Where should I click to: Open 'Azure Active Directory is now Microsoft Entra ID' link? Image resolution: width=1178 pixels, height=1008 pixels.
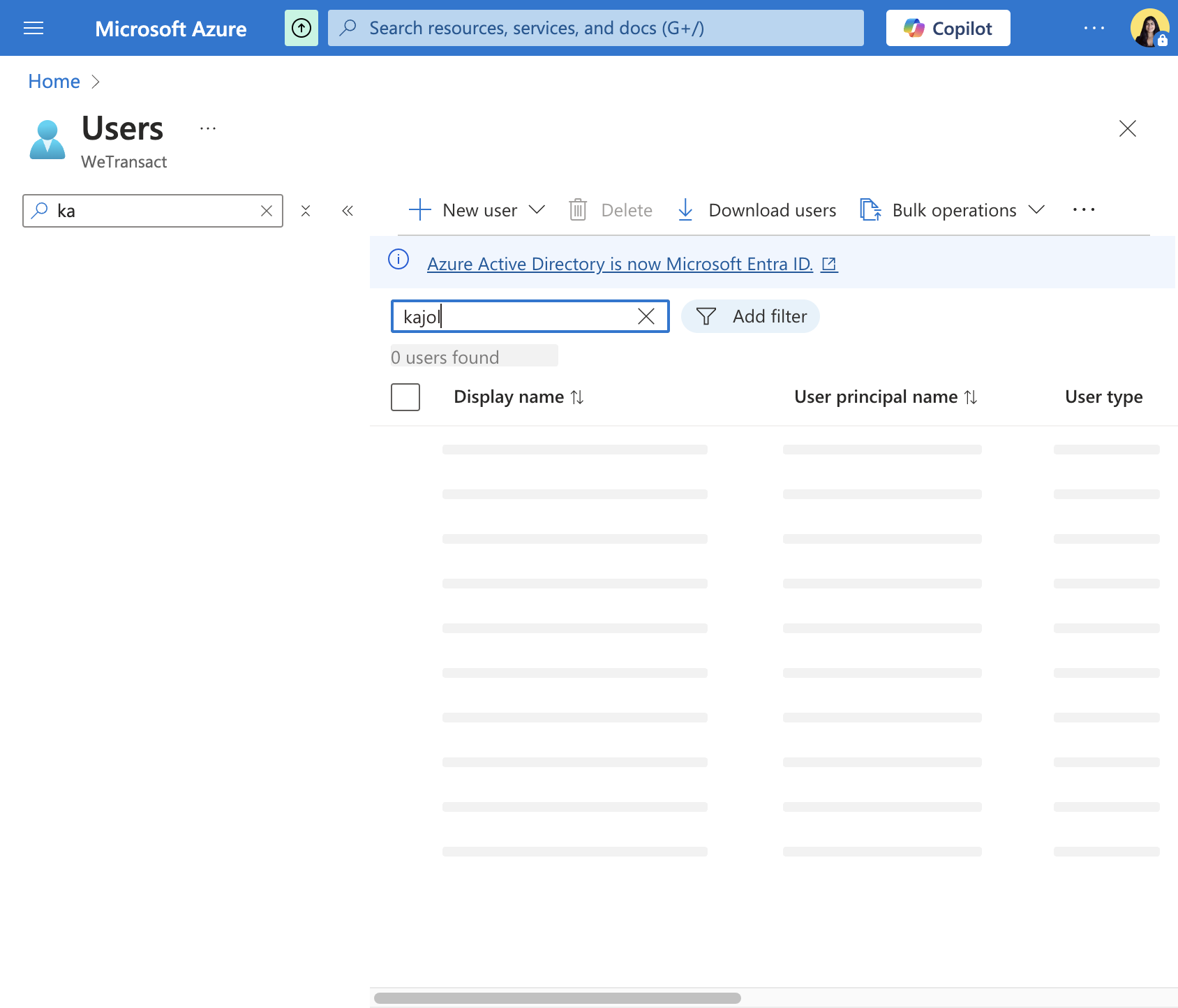pyautogui.click(x=620, y=264)
